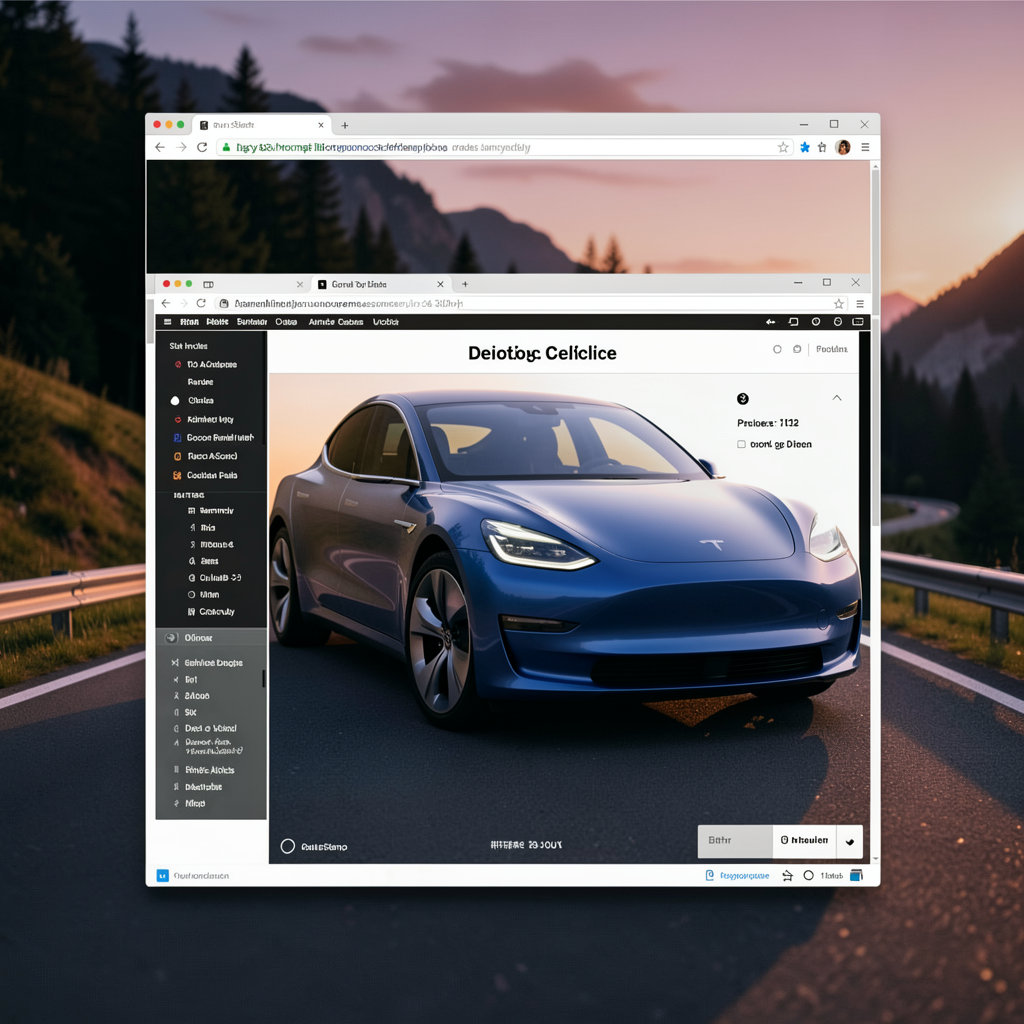
Task: Click the 'Ruco ASonc' orange icon row in sidebar
Action: (x=206, y=456)
